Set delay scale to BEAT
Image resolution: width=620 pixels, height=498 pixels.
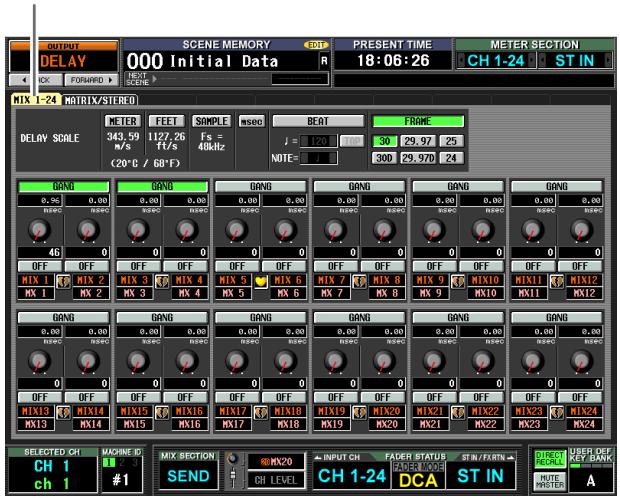pos(318,121)
